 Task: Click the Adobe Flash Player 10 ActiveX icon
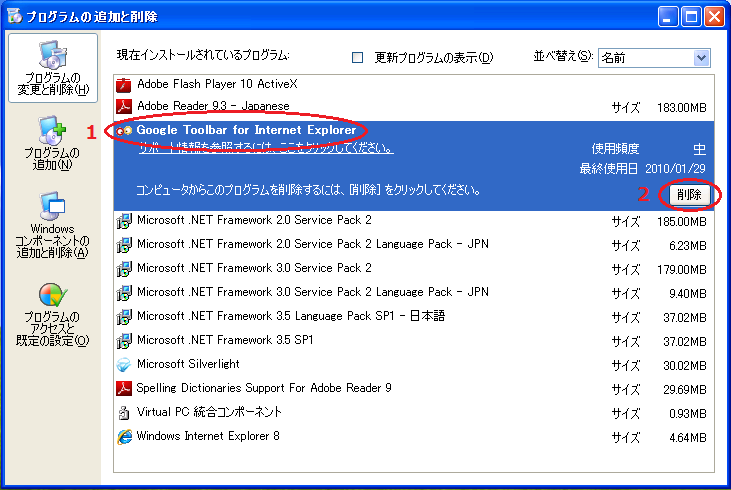coord(124,84)
